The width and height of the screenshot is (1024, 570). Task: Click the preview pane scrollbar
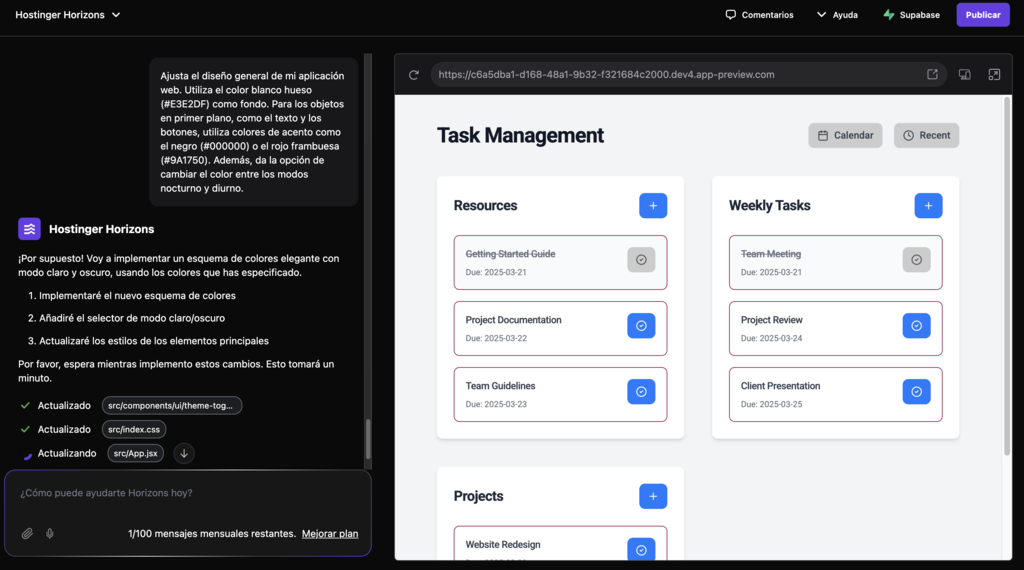1007,276
